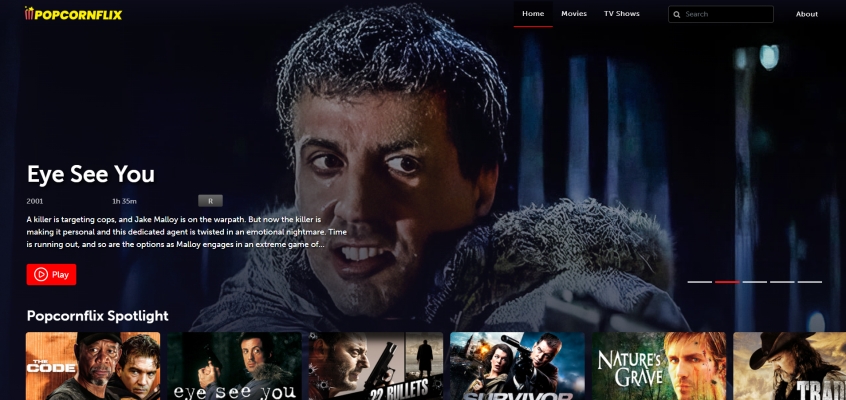Open the cowboy hat movie thumbnail
Viewport: 846px width, 400px height.
(789, 366)
